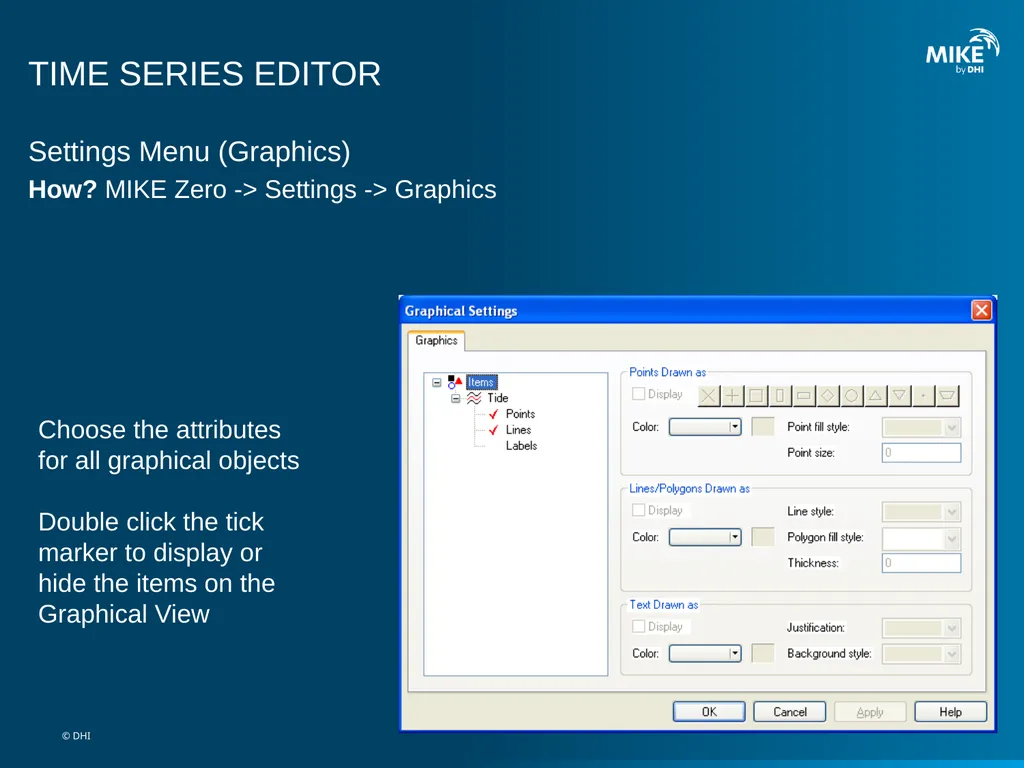Select the X cross point marker style
Screen dimensions: 1024x768
coord(709,396)
